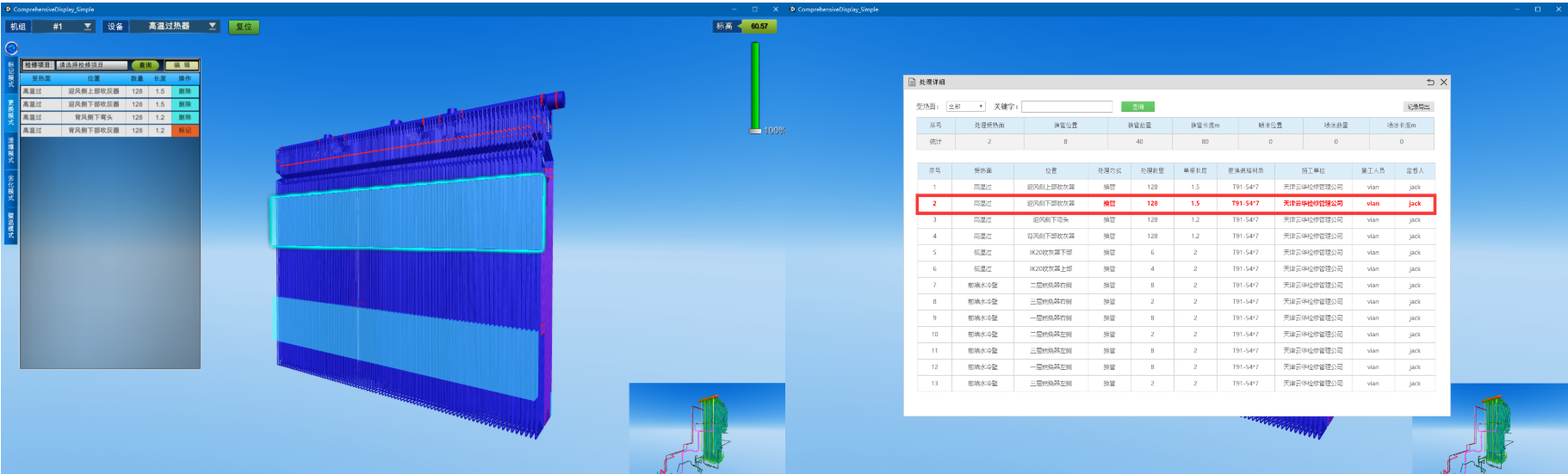This screenshot has height=474, width=1568.
Task: Click the undo/return icon in 处理详细 dialog
Action: tap(1430, 83)
